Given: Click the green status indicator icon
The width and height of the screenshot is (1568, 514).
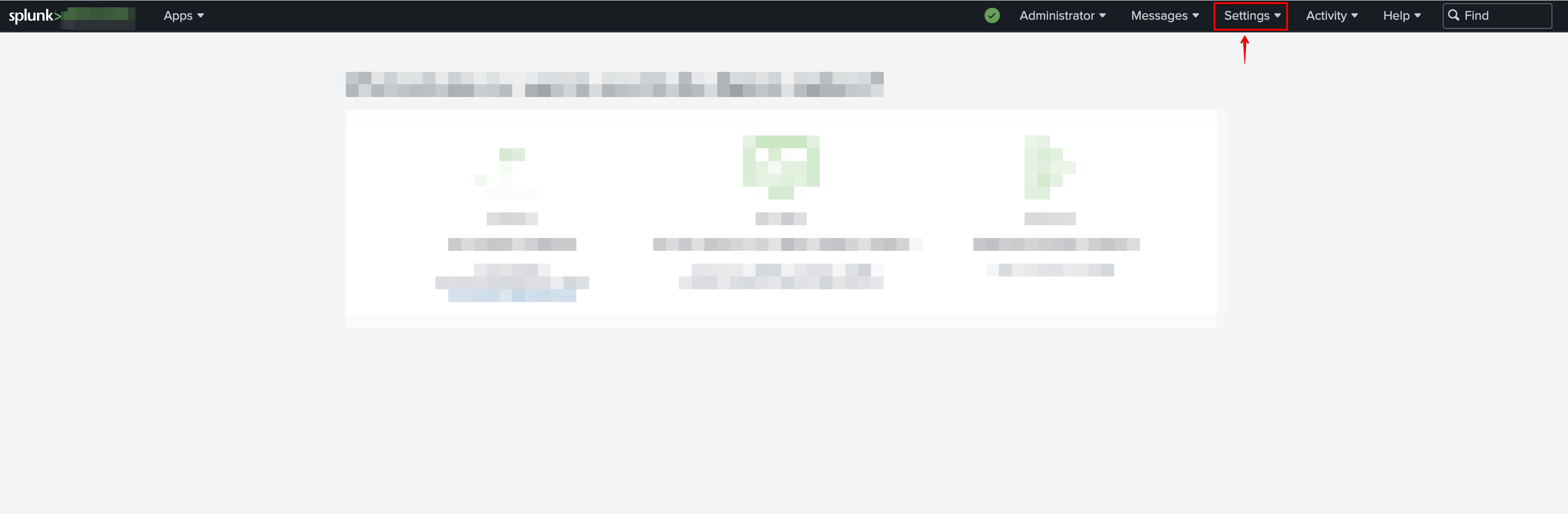Looking at the screenshot, I should 992,15.
